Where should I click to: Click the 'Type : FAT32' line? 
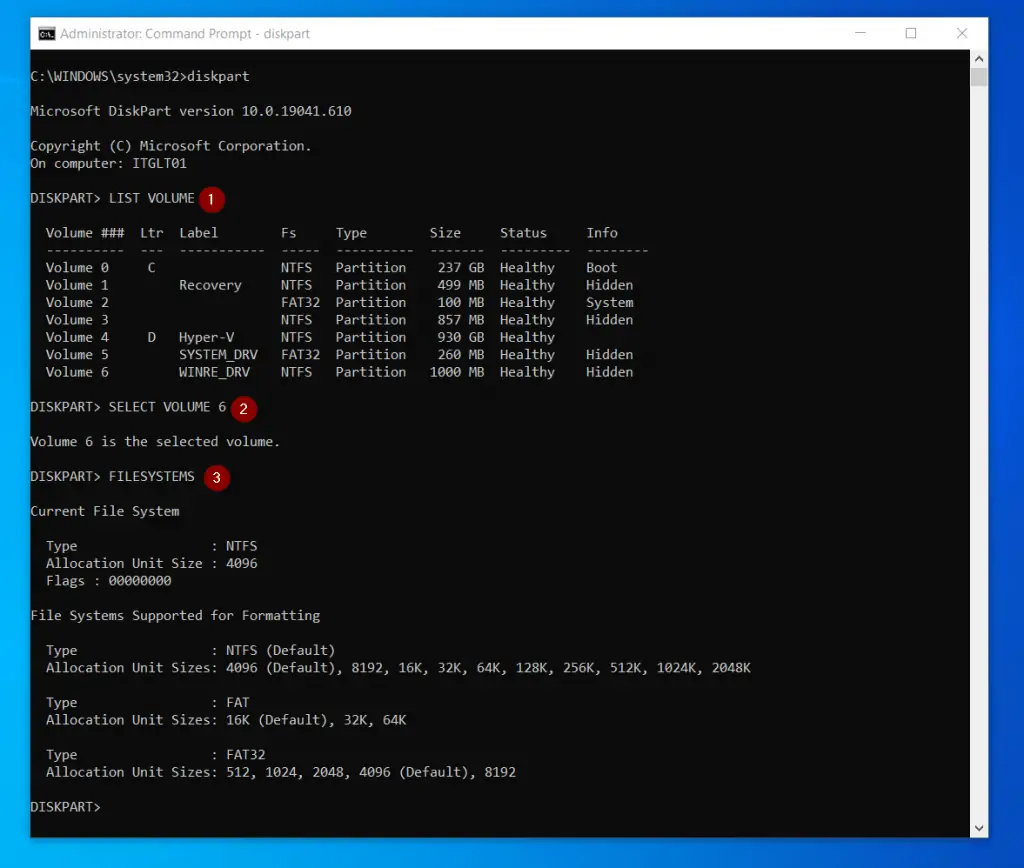pos(155,754)
